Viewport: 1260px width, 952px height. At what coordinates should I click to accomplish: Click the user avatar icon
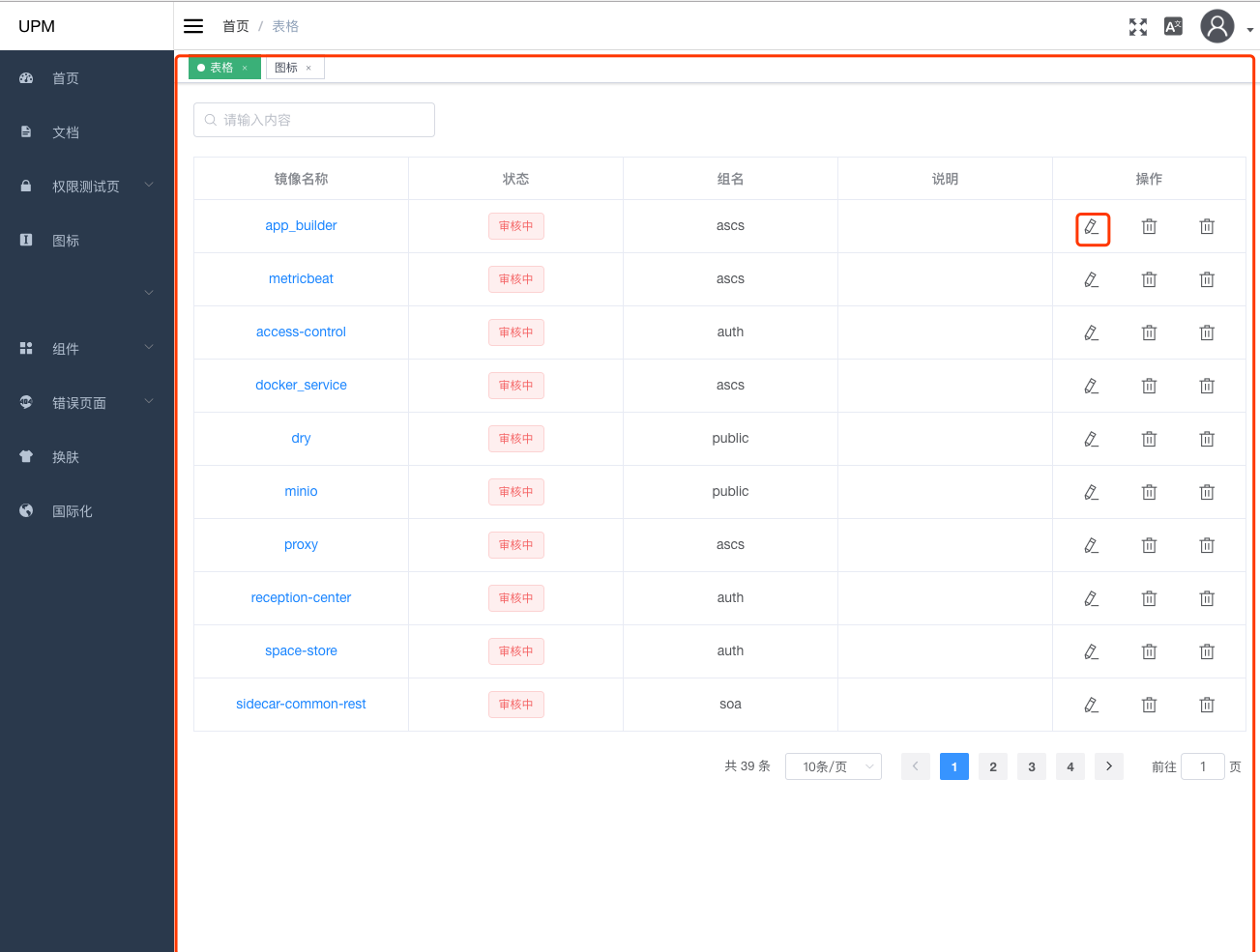click(1217, 26)
